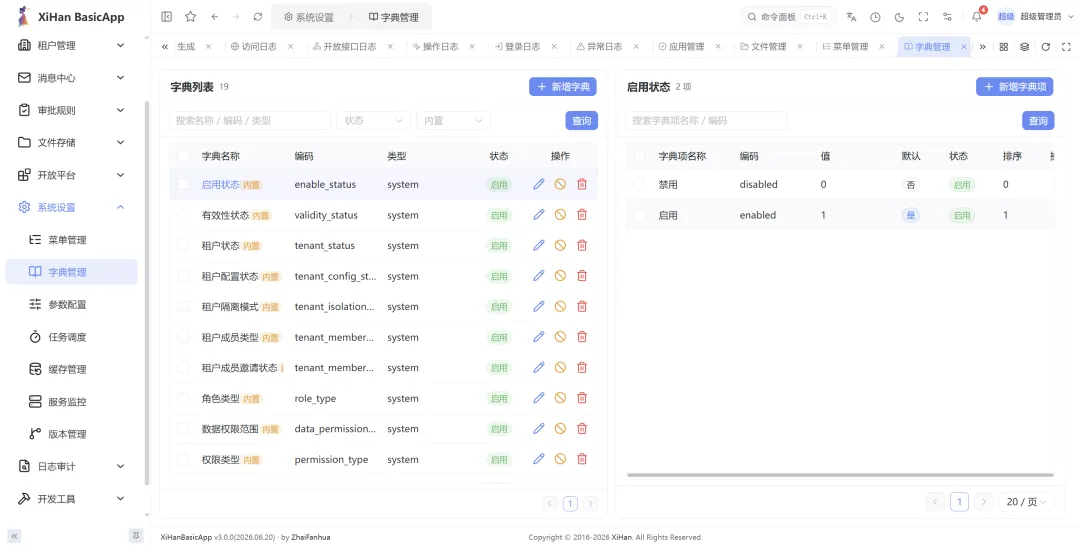This screenshot has height=548, width=1080.
Task: Click the favorite star icon in header
Action: pyautogui.click(x=190, y=17)
